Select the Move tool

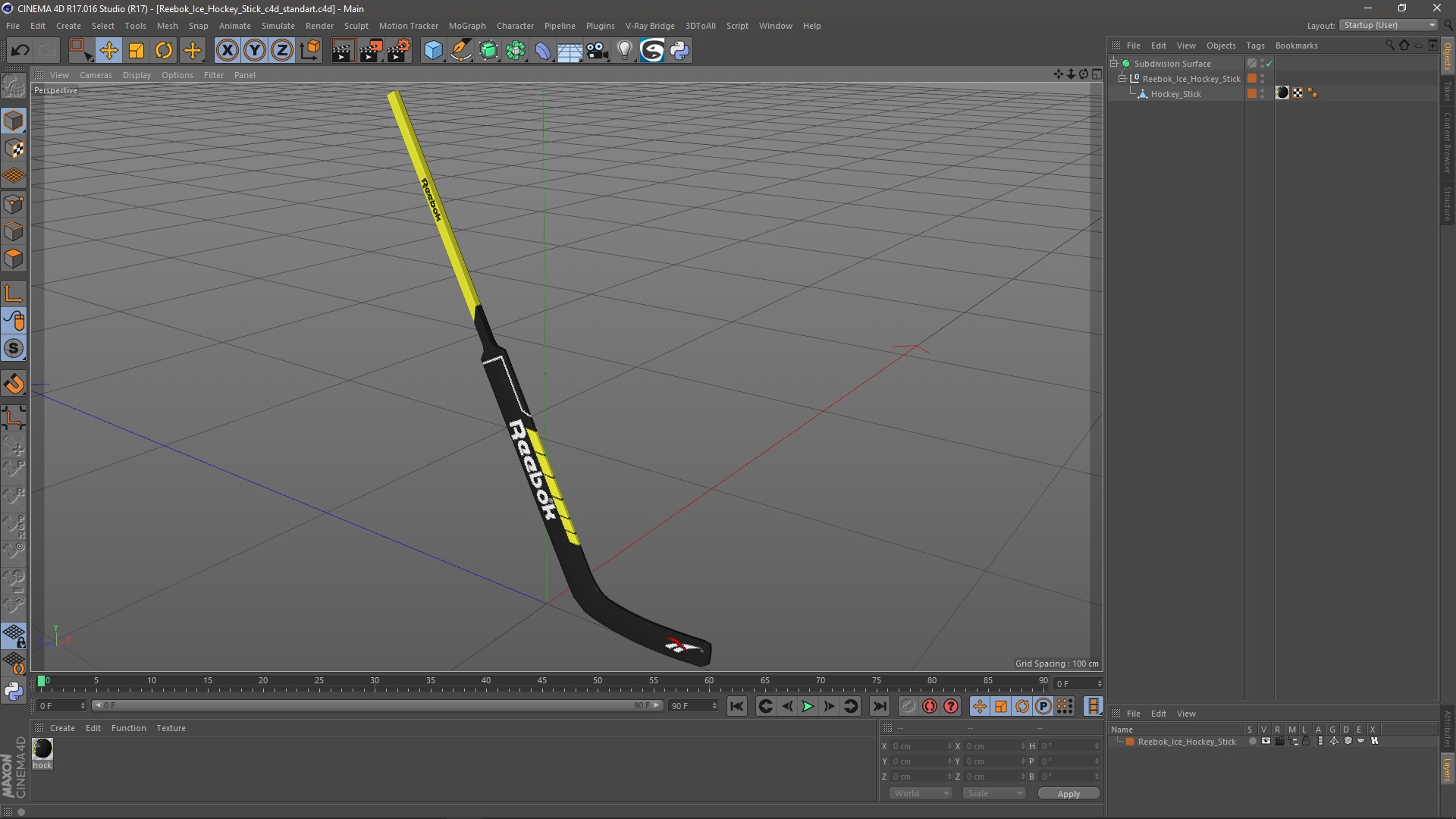pyautogui.click(x=108, y=51)
